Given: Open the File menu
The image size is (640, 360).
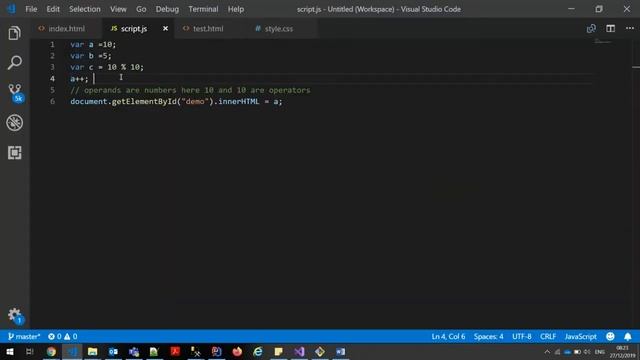Looking at the screenshot, I should tap(31, 9).
